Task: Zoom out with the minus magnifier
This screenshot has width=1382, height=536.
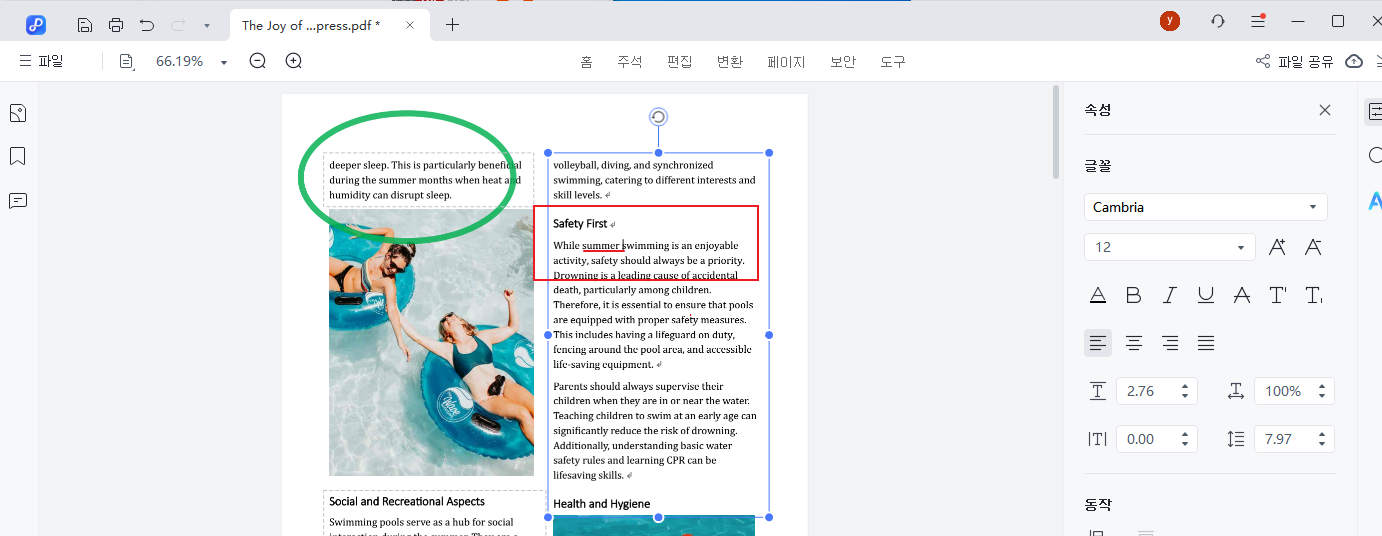Action: click(258, 61)
